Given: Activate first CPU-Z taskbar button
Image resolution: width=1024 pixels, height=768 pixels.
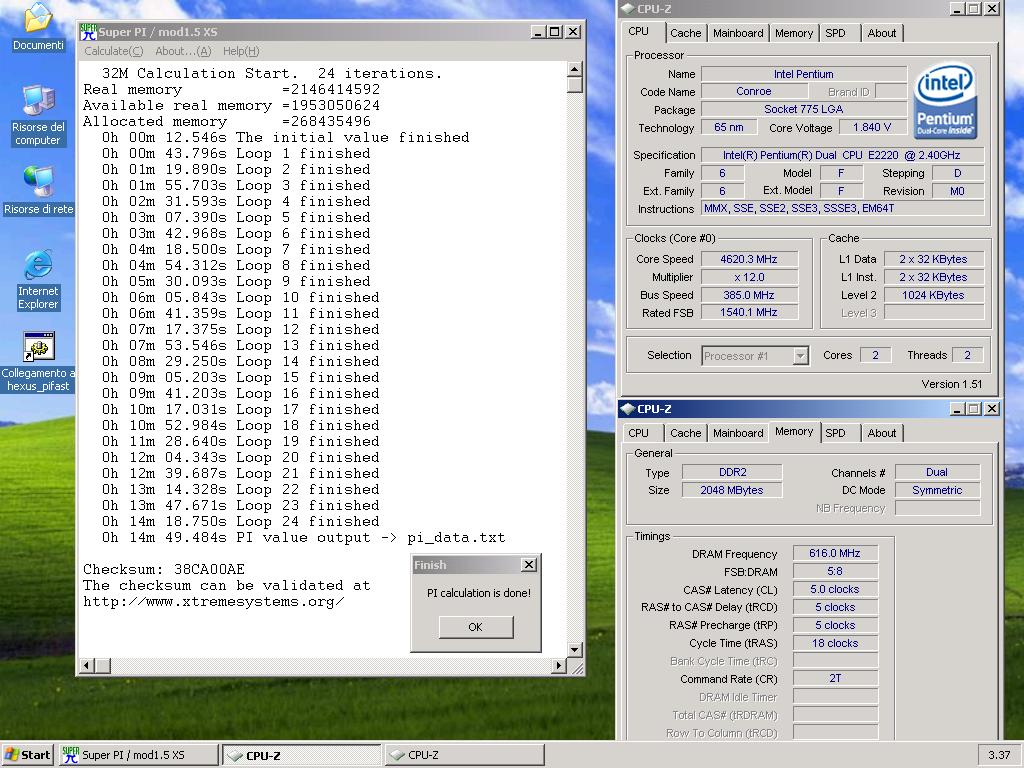Looking at the screenshot, I should point(302,755).
